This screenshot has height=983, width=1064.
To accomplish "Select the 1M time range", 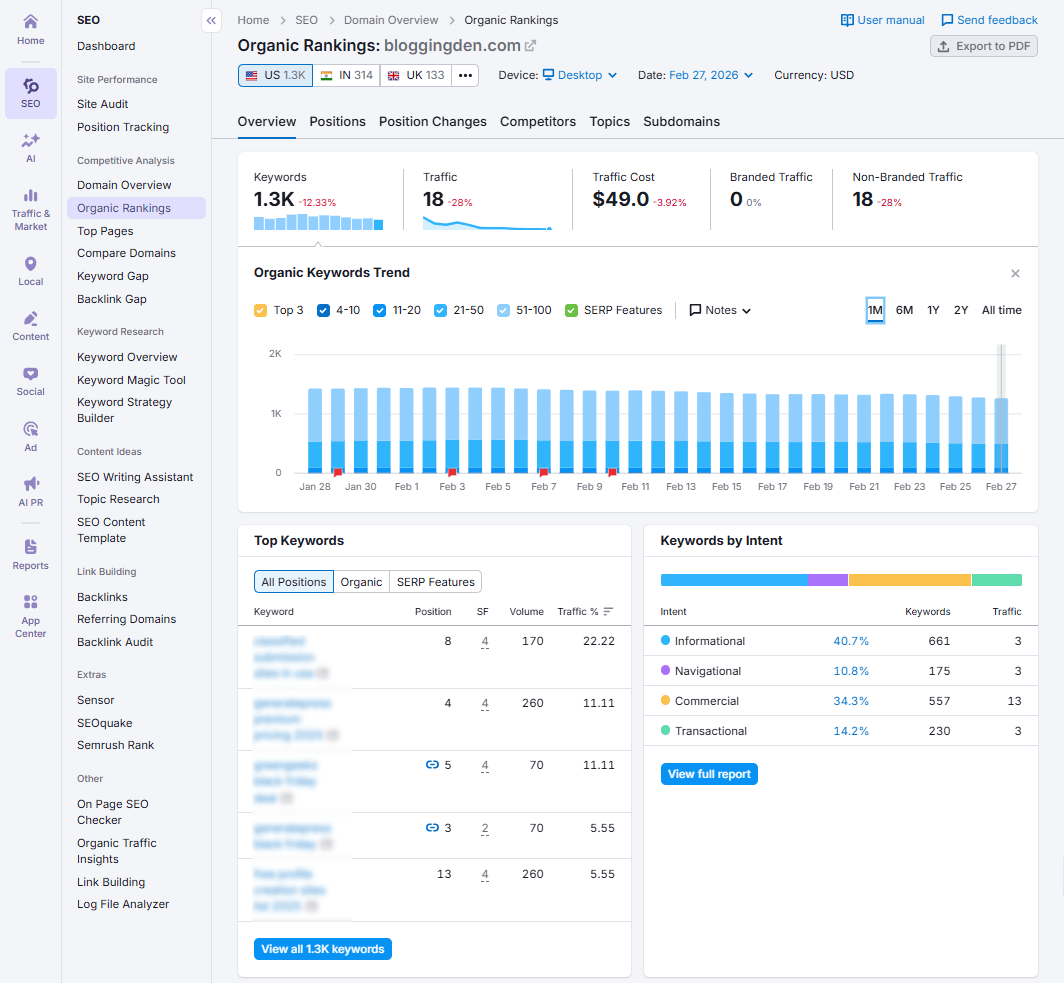I will [875, 310].
